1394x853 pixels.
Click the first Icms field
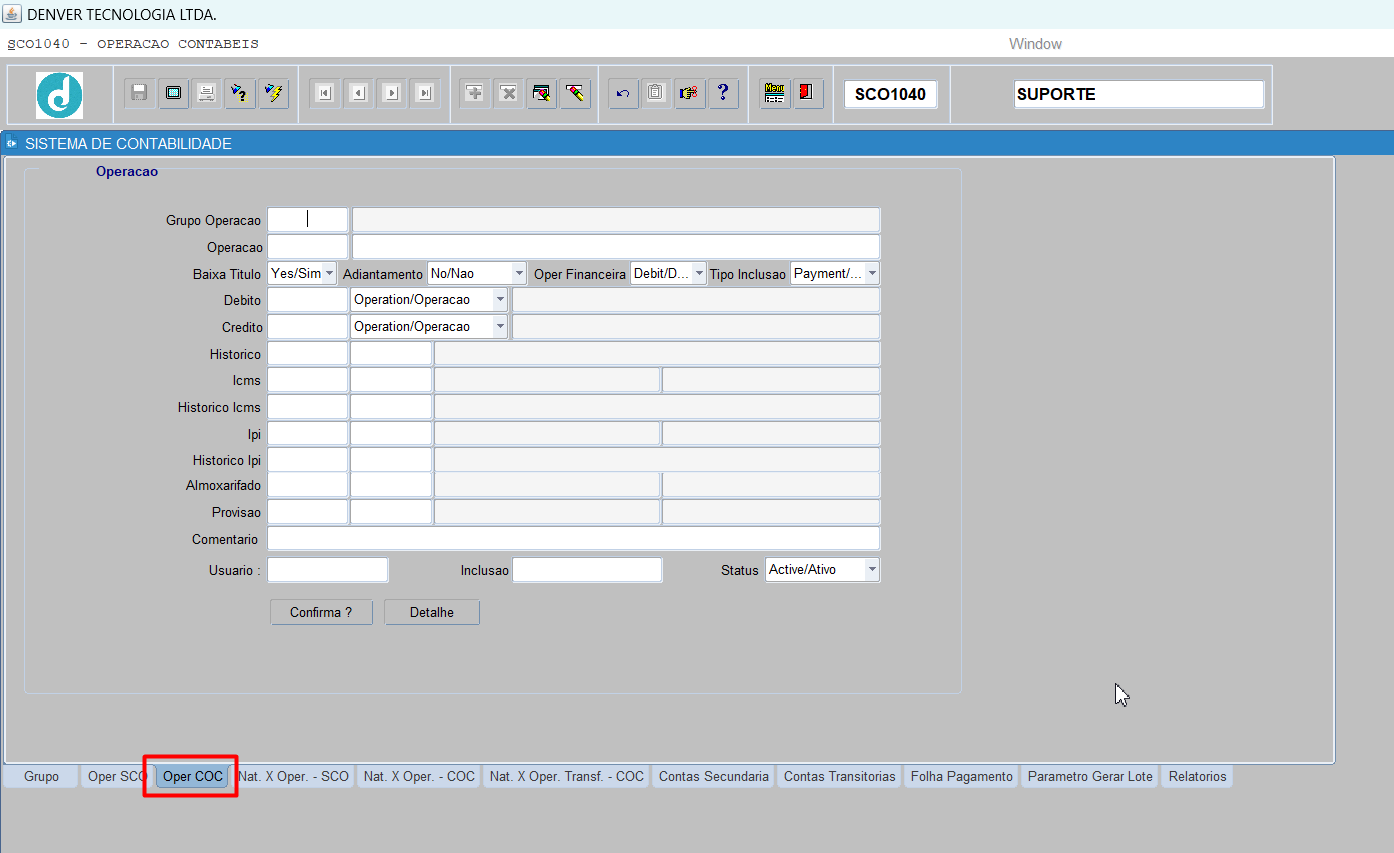(308, 380)
